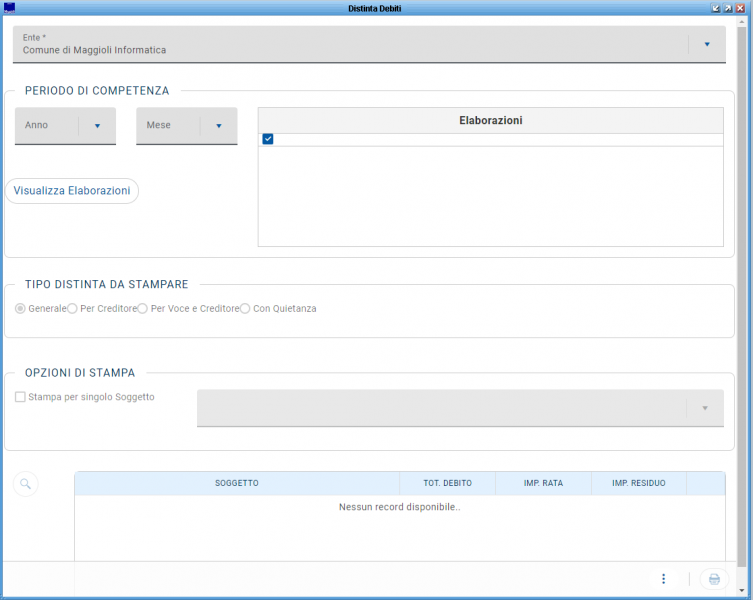Screen dimensions: 753x600
Task: Open the three-dot more options menu
Action: [663, 579]
